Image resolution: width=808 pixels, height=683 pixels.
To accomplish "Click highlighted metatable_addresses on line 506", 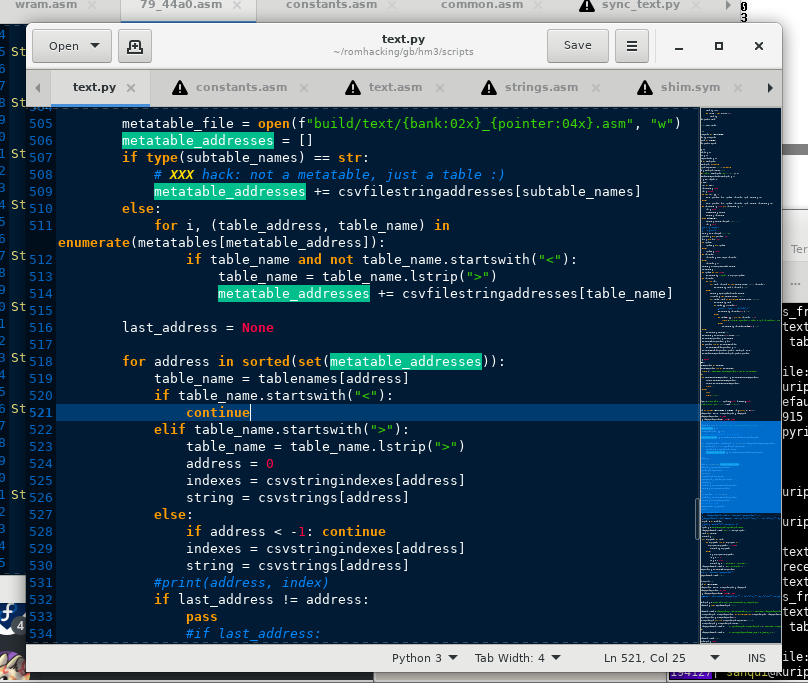I will click(x=198, y=140).
